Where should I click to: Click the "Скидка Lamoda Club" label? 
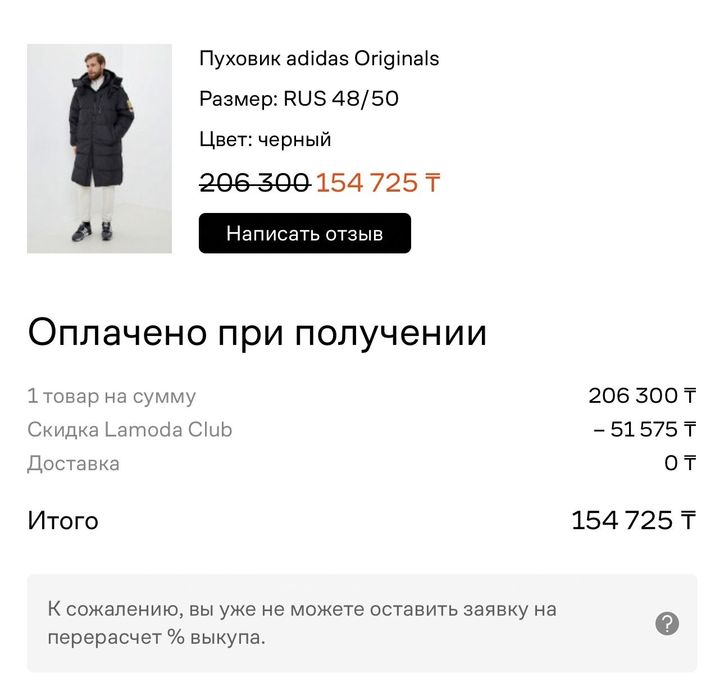pos(129,430)
